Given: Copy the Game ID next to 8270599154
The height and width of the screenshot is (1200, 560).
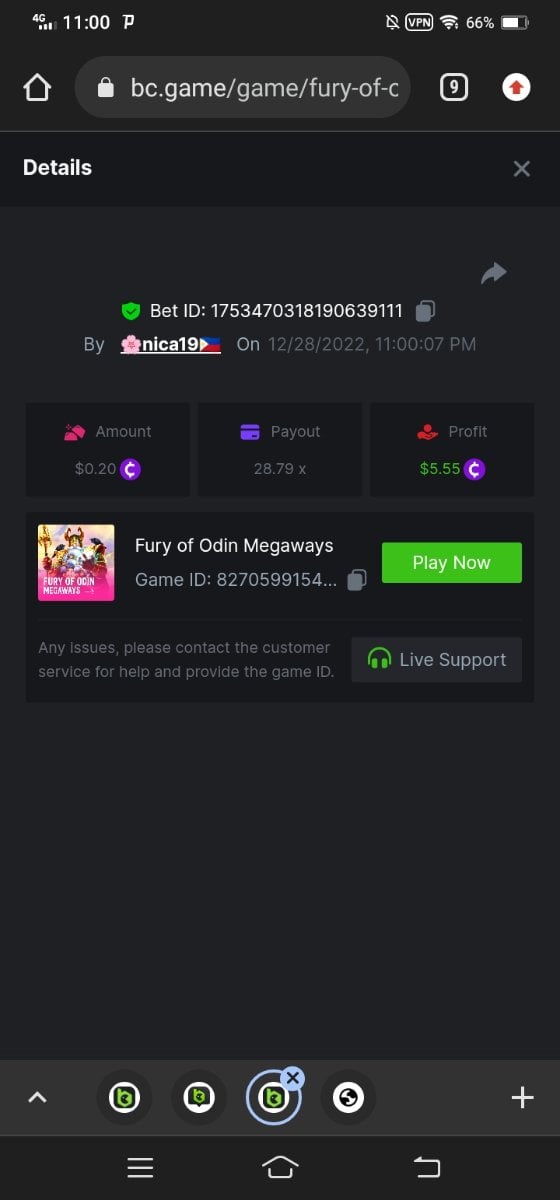Looking at the screenshot, I should coord(357,580).
